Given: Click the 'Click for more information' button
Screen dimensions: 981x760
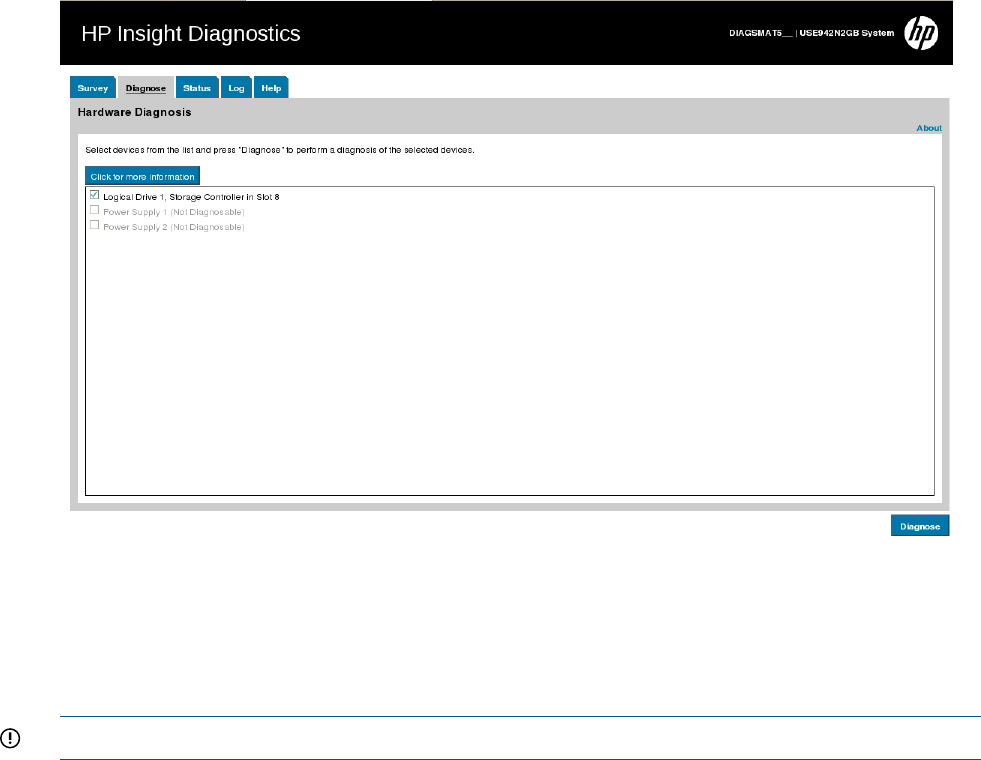Looking at the screenshot, I should click(x=142, y=177).
